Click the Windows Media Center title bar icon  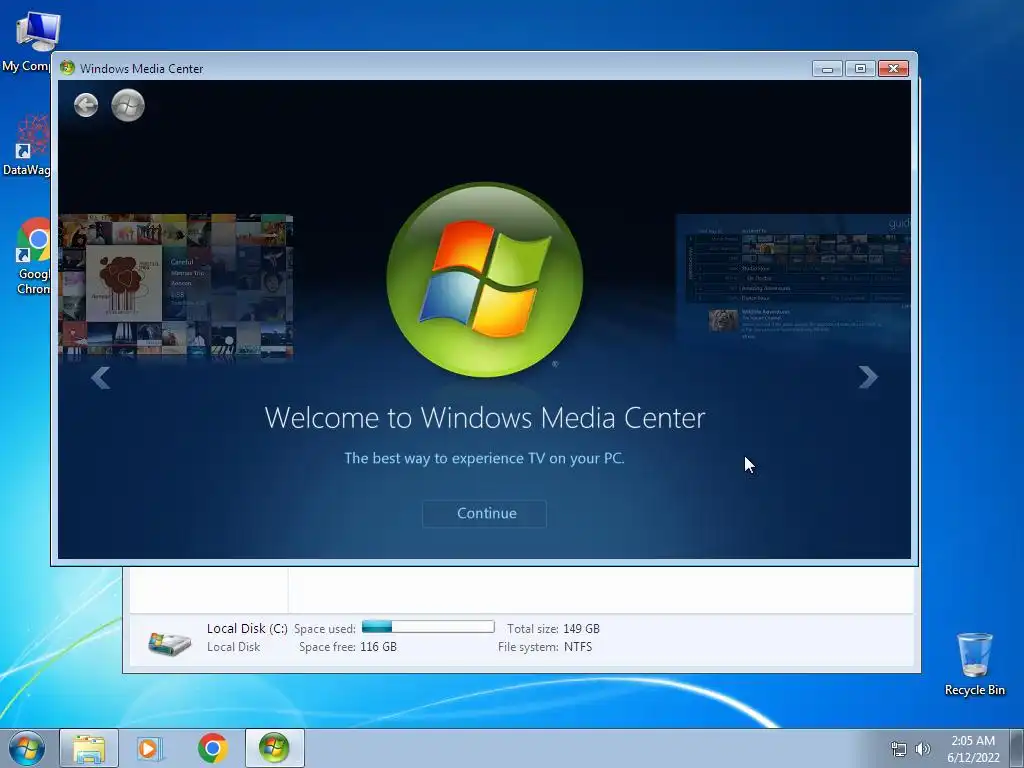(67, 68)
